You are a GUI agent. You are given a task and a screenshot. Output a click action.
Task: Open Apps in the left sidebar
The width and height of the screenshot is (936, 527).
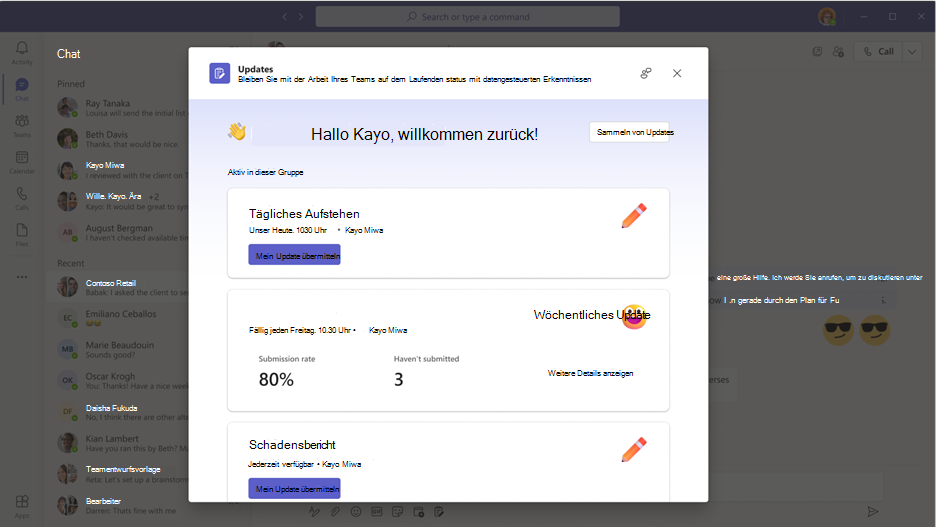(22, 506)
